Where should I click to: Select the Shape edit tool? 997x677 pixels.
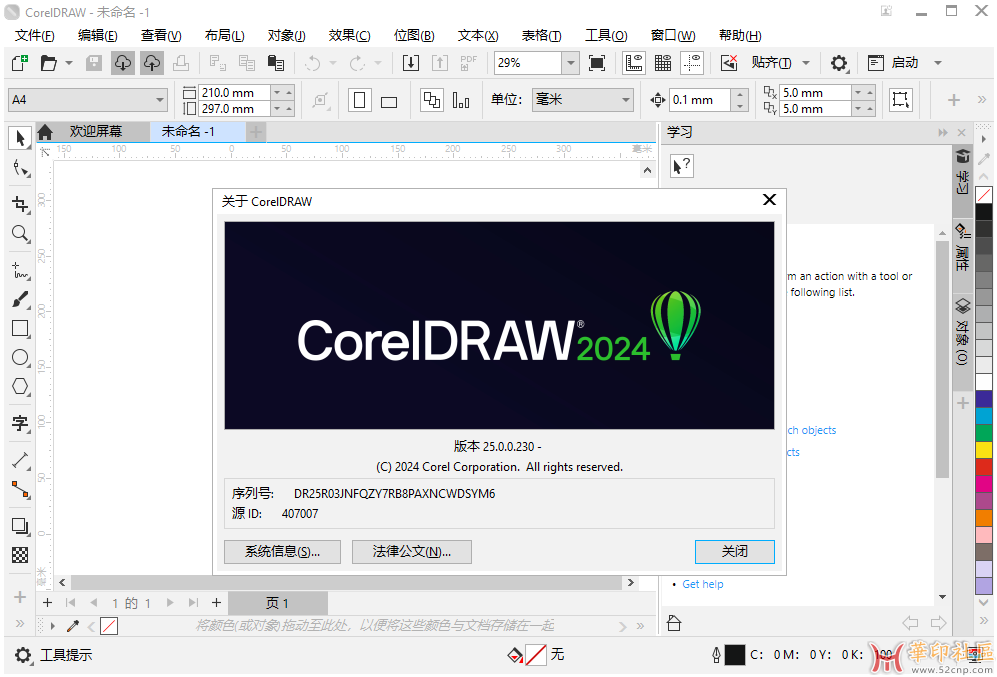pos(20,168)
